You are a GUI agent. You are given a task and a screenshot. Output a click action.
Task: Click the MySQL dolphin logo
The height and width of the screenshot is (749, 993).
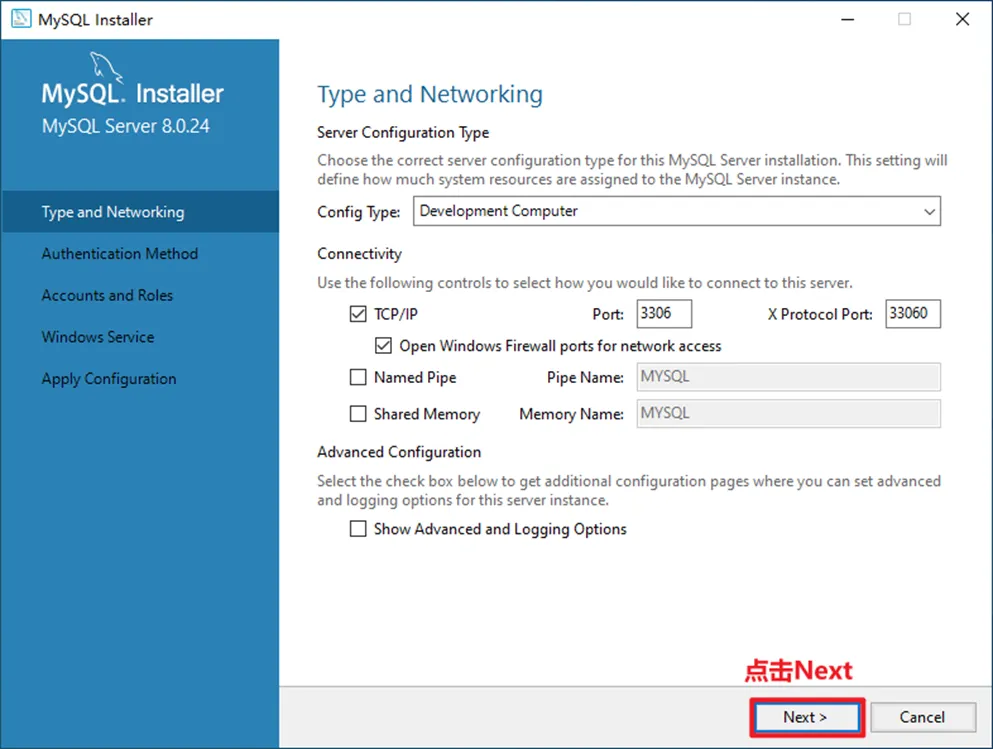pos(108,68)
